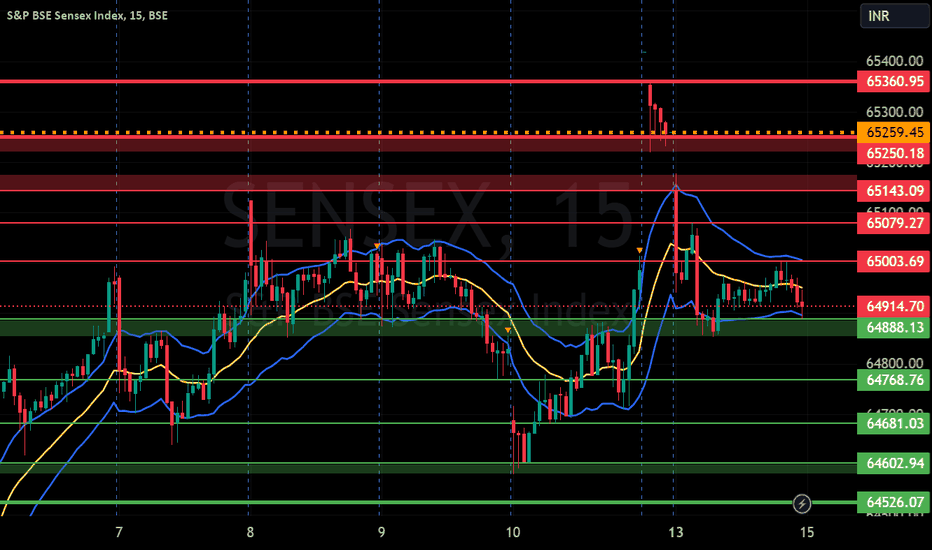Screen dimensions: 932x550
Task: Select the green 64888.13 price label
Action: click(x=893, y=328)
